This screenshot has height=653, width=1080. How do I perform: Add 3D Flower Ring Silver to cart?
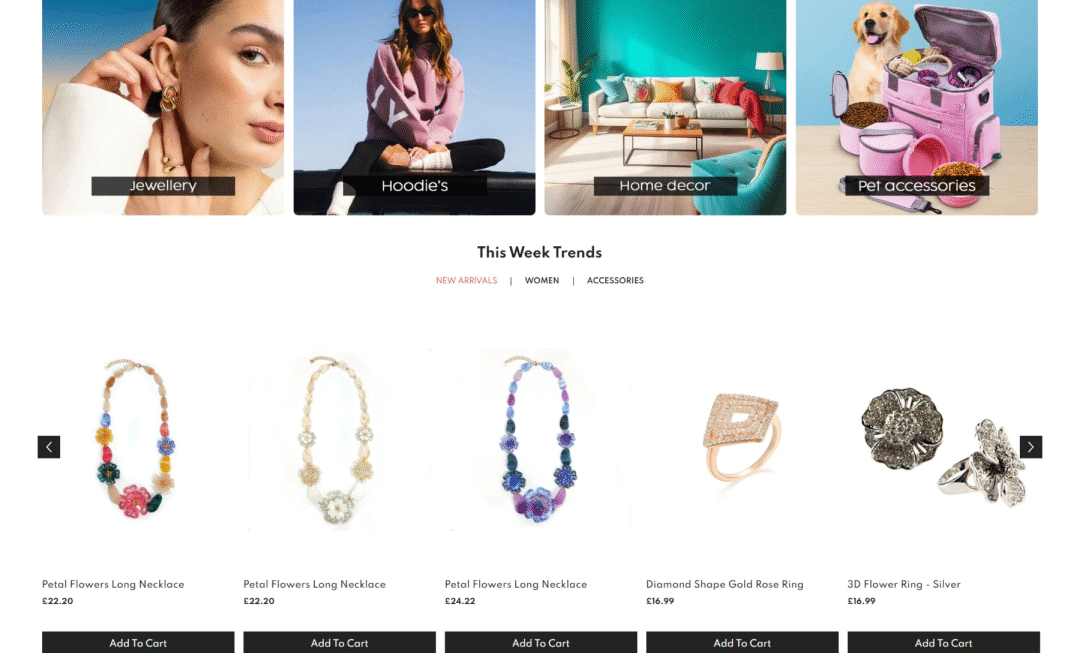pyautogui.click(x=944, y=643)
